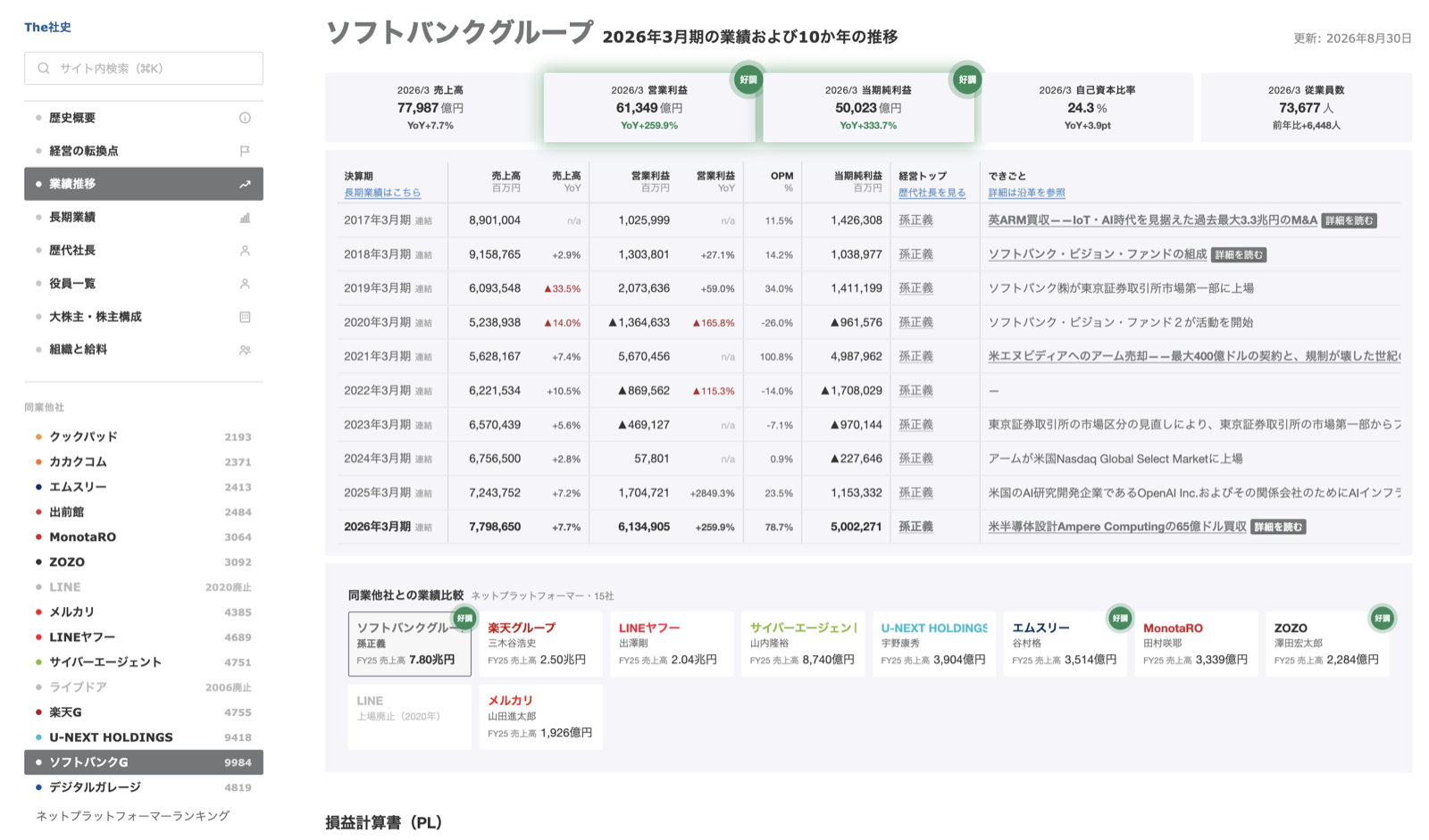Screen dimensions: 1429x840
Task: Open the サイバーエージェント comparison card
Action: pos(803,644)
